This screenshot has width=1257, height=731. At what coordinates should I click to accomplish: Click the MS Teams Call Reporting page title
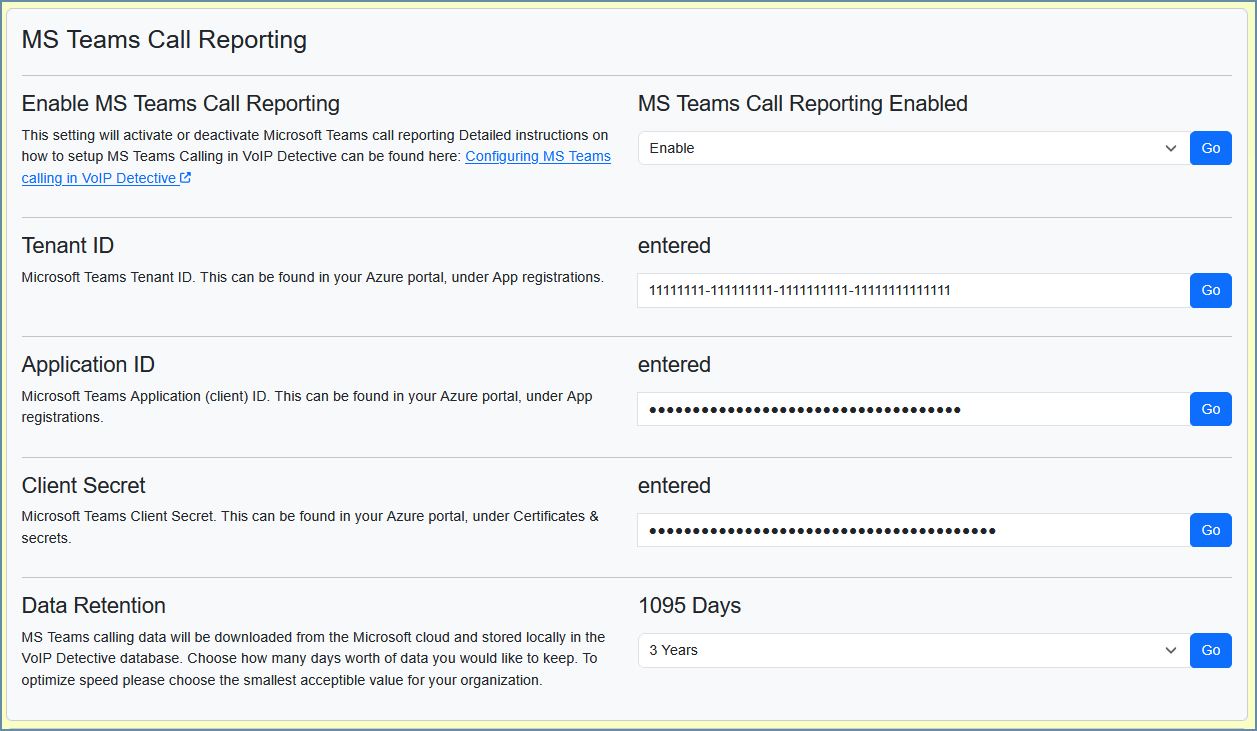(164, 40)
